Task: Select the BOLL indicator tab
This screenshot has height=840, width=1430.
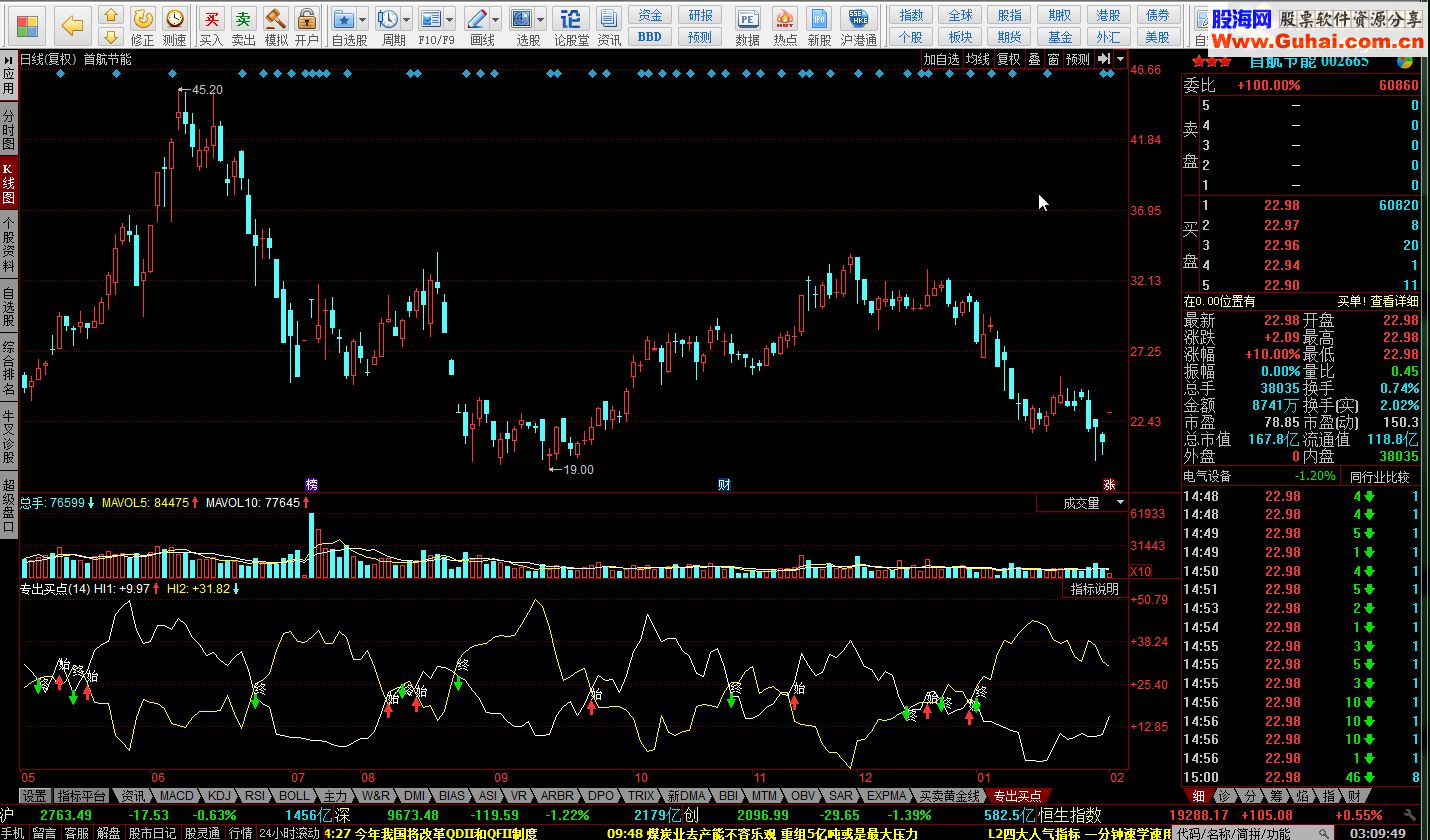Action: (x=294, y=796)
